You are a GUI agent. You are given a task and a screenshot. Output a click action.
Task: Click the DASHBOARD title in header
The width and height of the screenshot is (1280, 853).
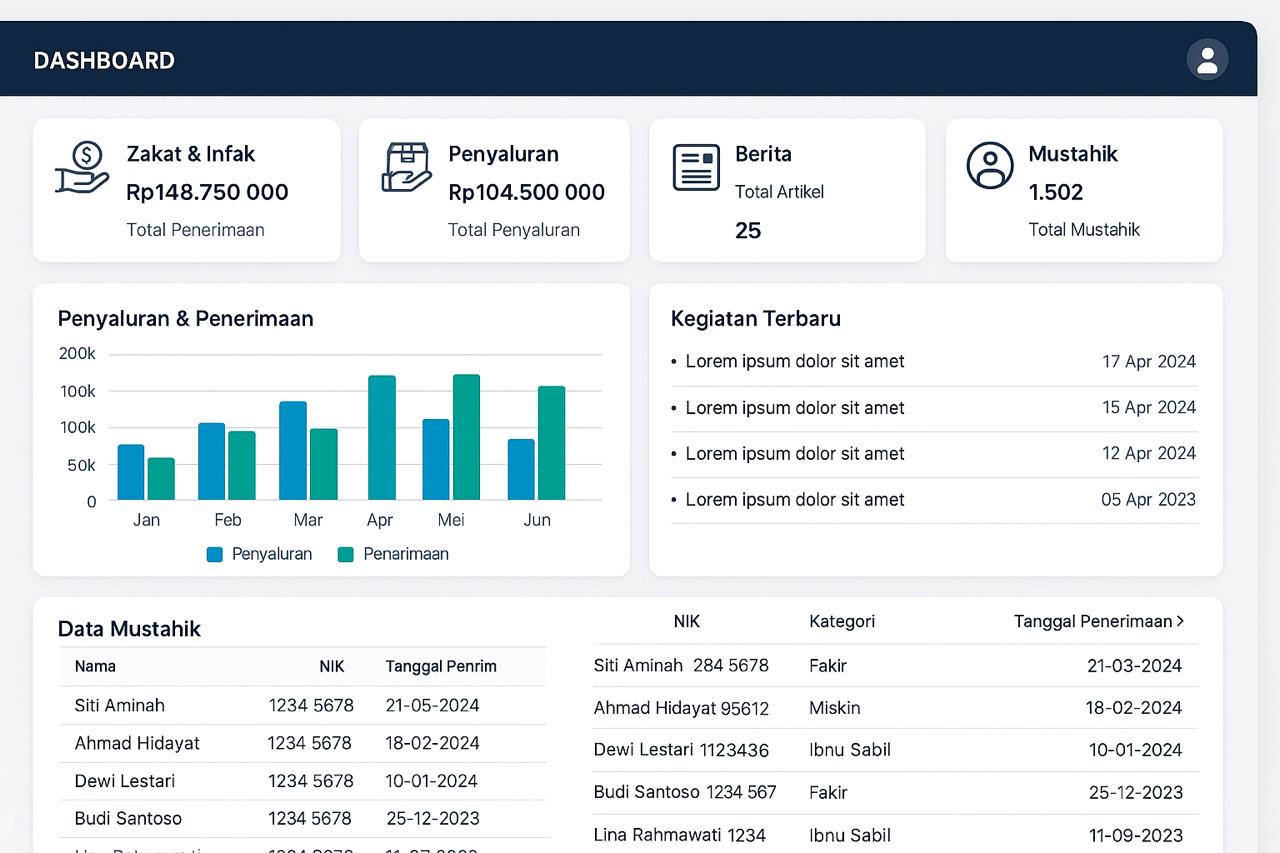(x=104, y=61)
